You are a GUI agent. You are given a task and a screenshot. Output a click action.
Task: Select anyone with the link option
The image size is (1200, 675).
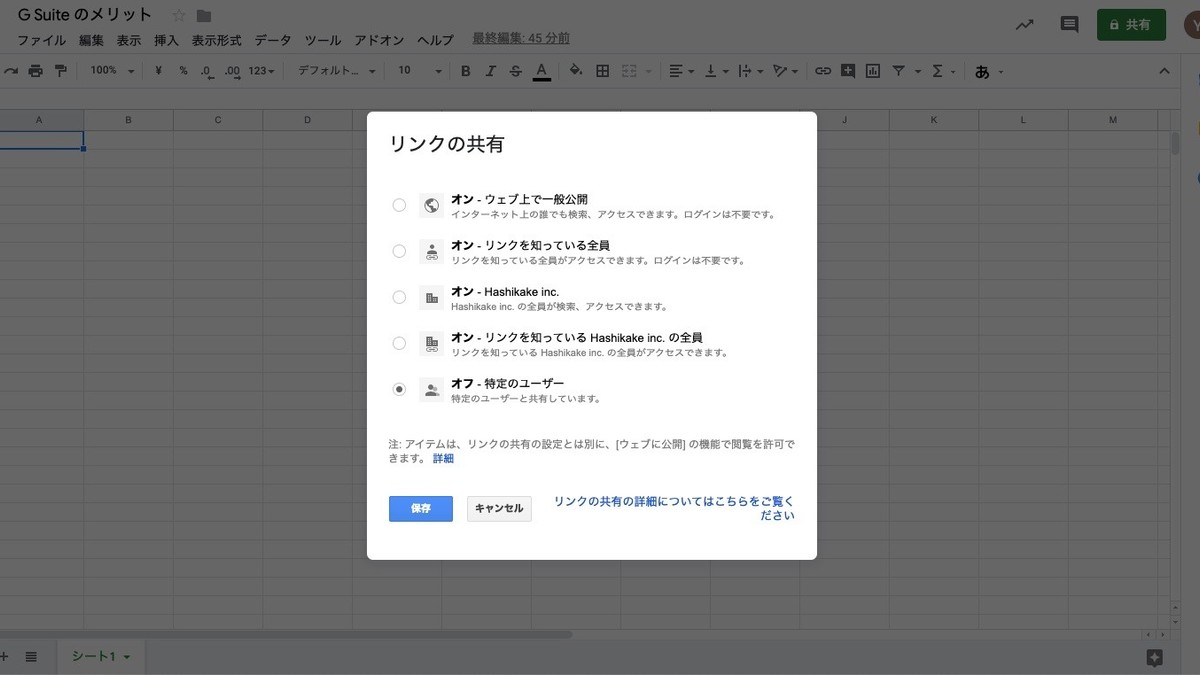[399, 251]
